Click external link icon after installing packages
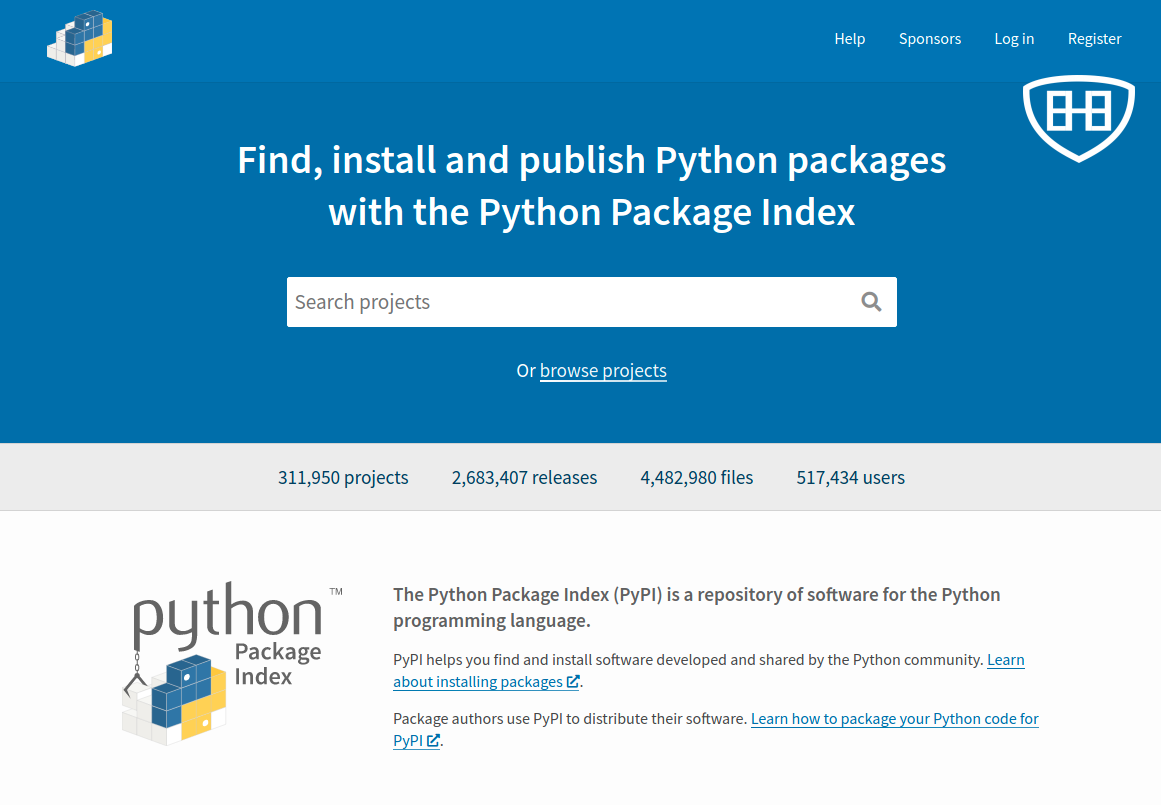Image resolution: width=1161 pixels, height=805 pixels. tap(573, 682)
